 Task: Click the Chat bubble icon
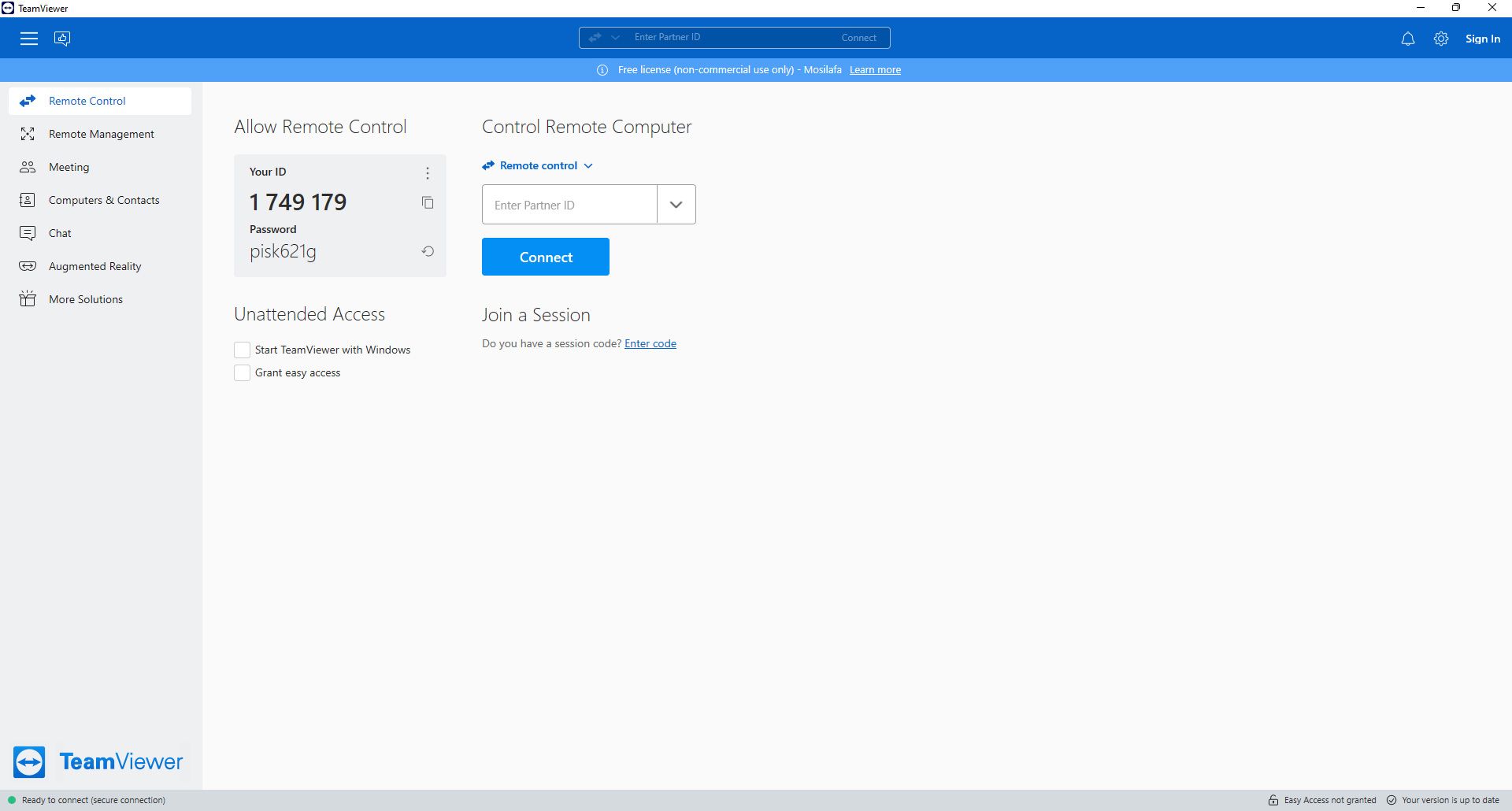(x=28, y=233)
